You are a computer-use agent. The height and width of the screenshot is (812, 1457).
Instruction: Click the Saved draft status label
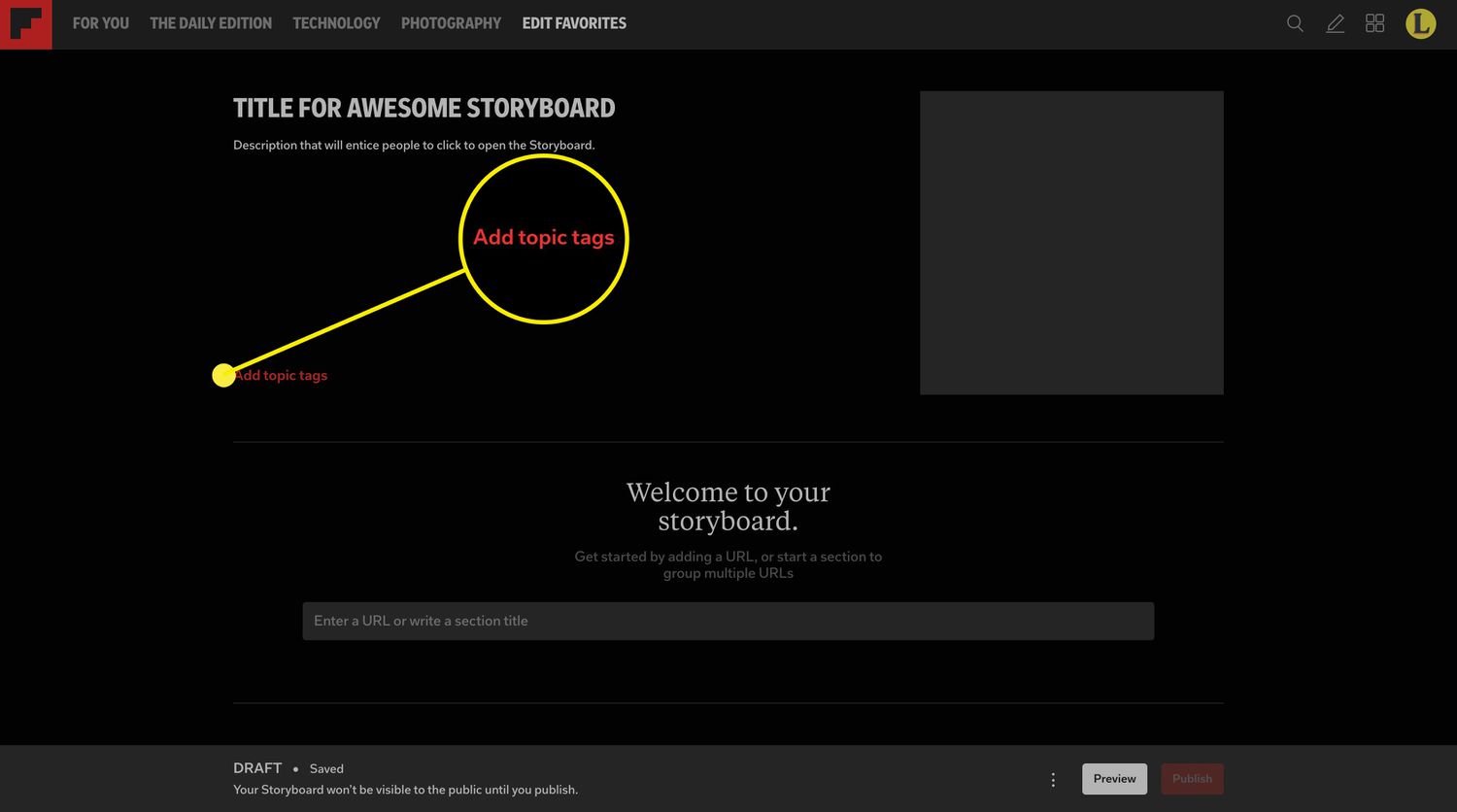tap(326, 768)
